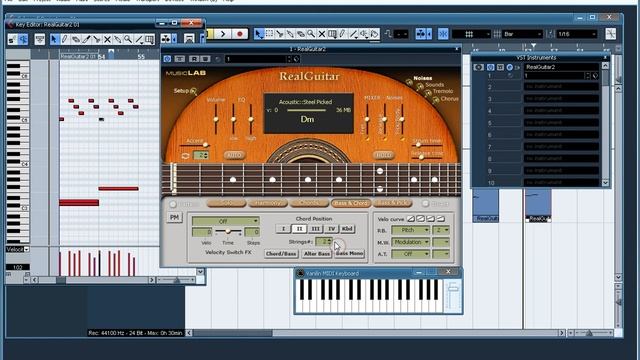Click the PM button in RealGuitar

(x=174, y=217)
